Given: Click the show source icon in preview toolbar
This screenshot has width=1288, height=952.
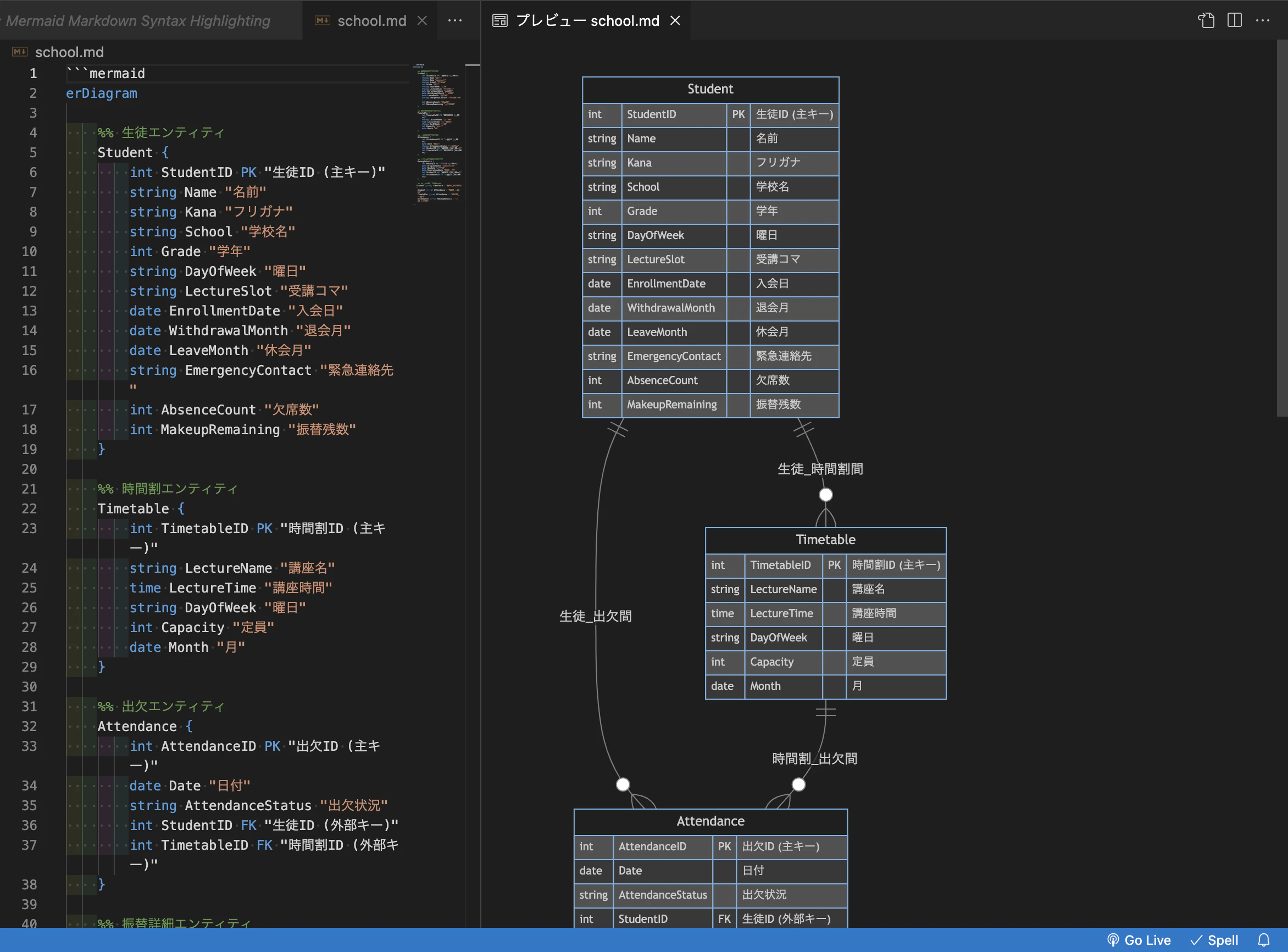Looking at the screenshot, I should 1206,21.
